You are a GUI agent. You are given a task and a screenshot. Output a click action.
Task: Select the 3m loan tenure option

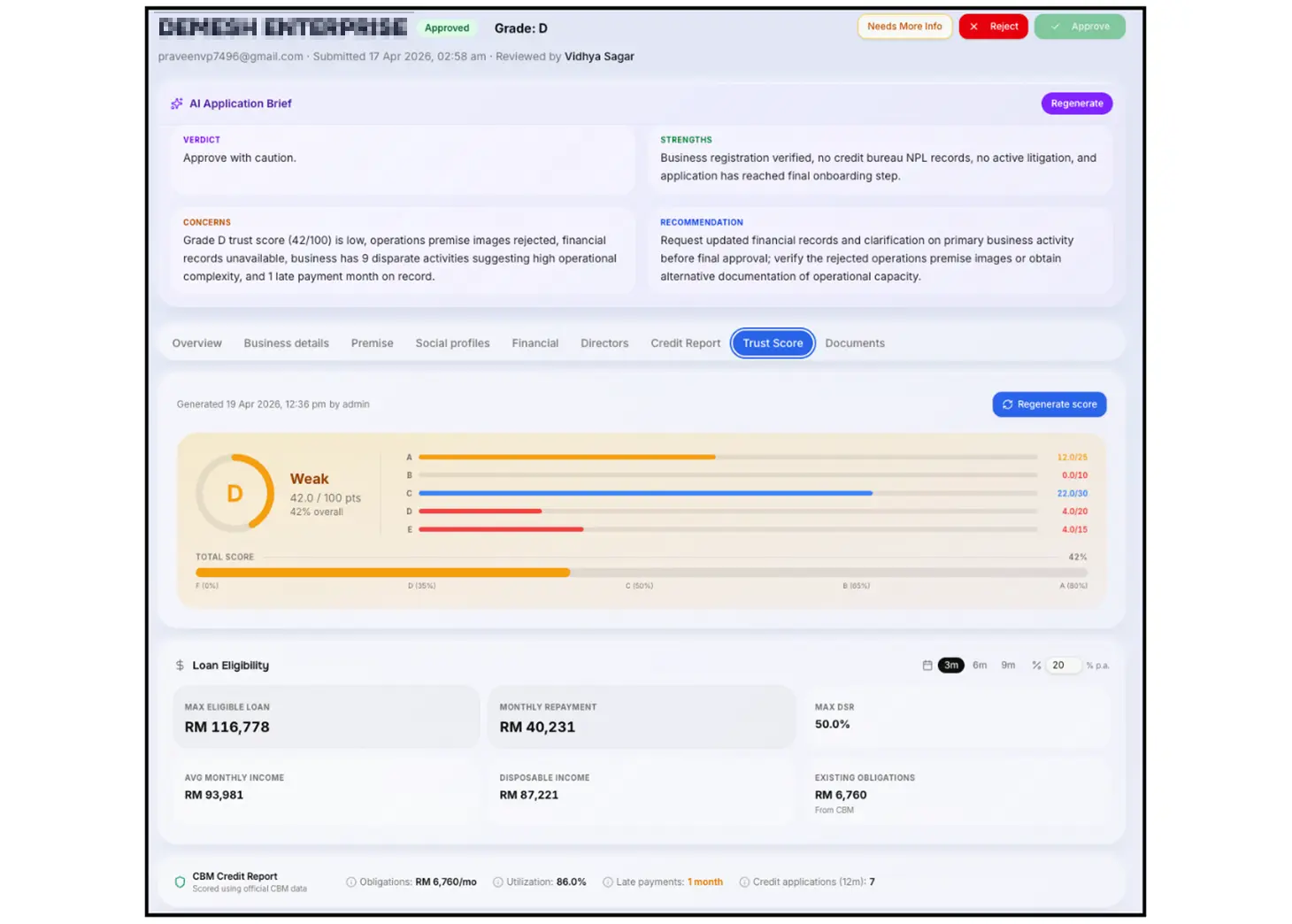coord(950,666)
